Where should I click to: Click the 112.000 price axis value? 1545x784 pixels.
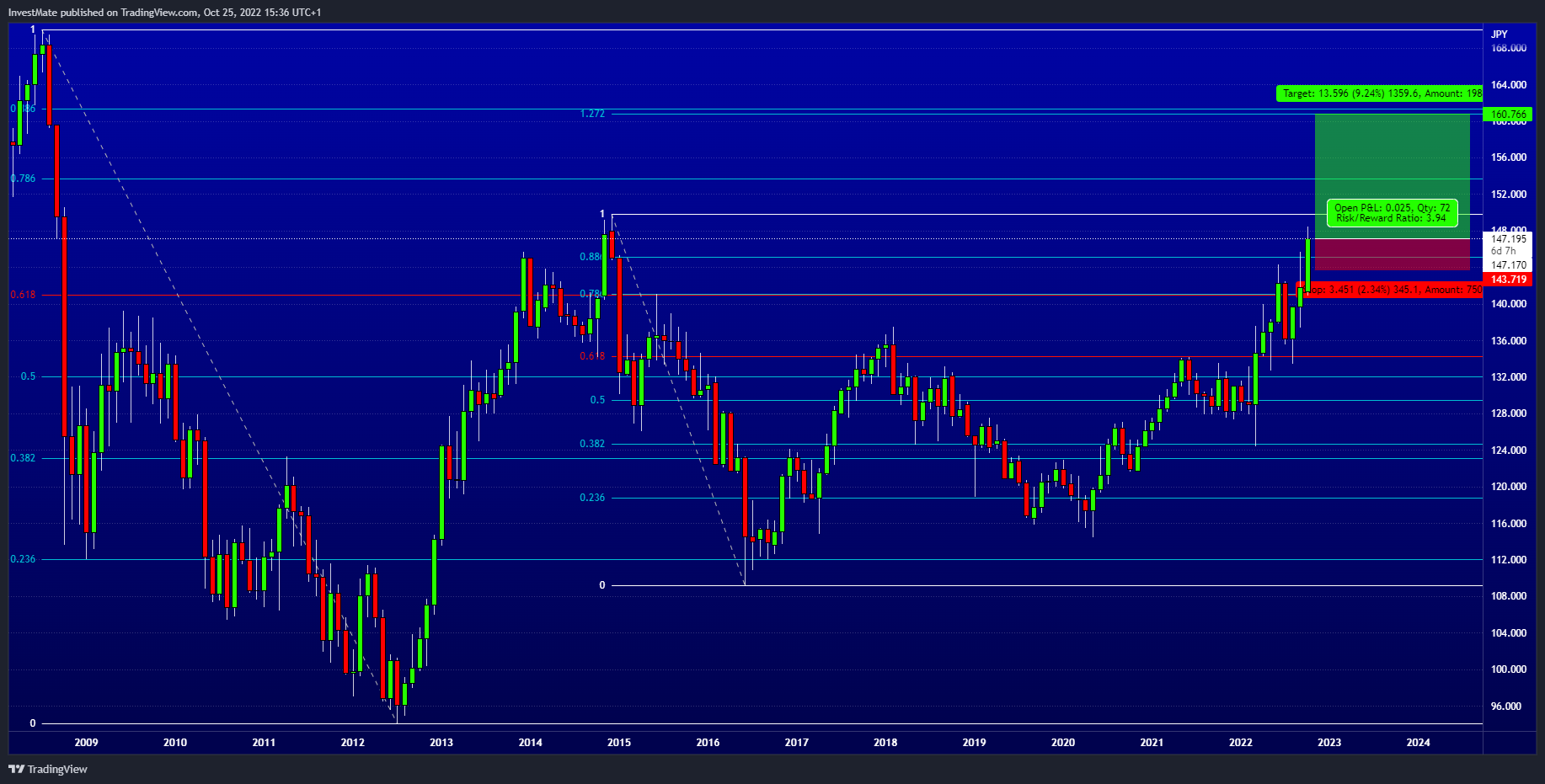click(x=1509, y=560)
